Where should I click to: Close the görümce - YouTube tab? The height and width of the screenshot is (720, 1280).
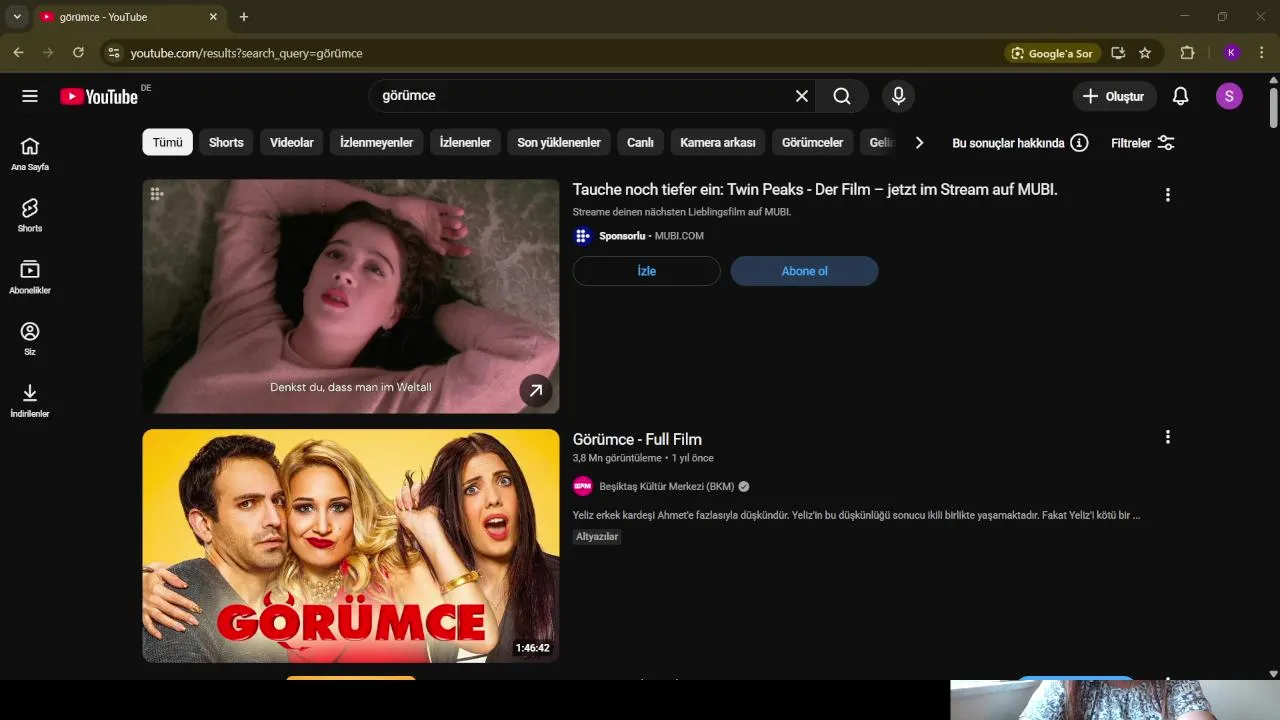213,17
